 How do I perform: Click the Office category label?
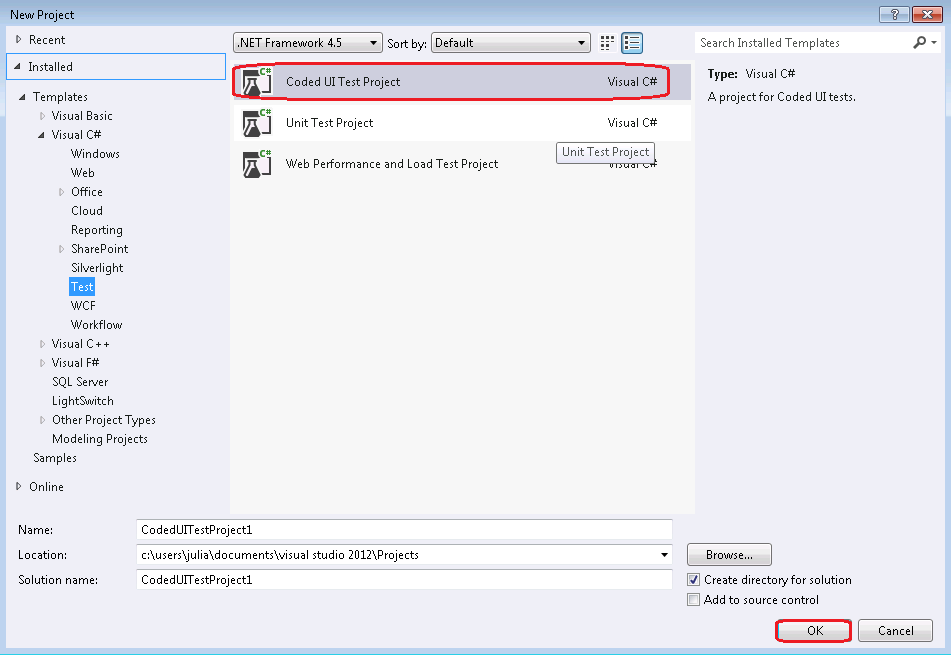pos(87,192)
